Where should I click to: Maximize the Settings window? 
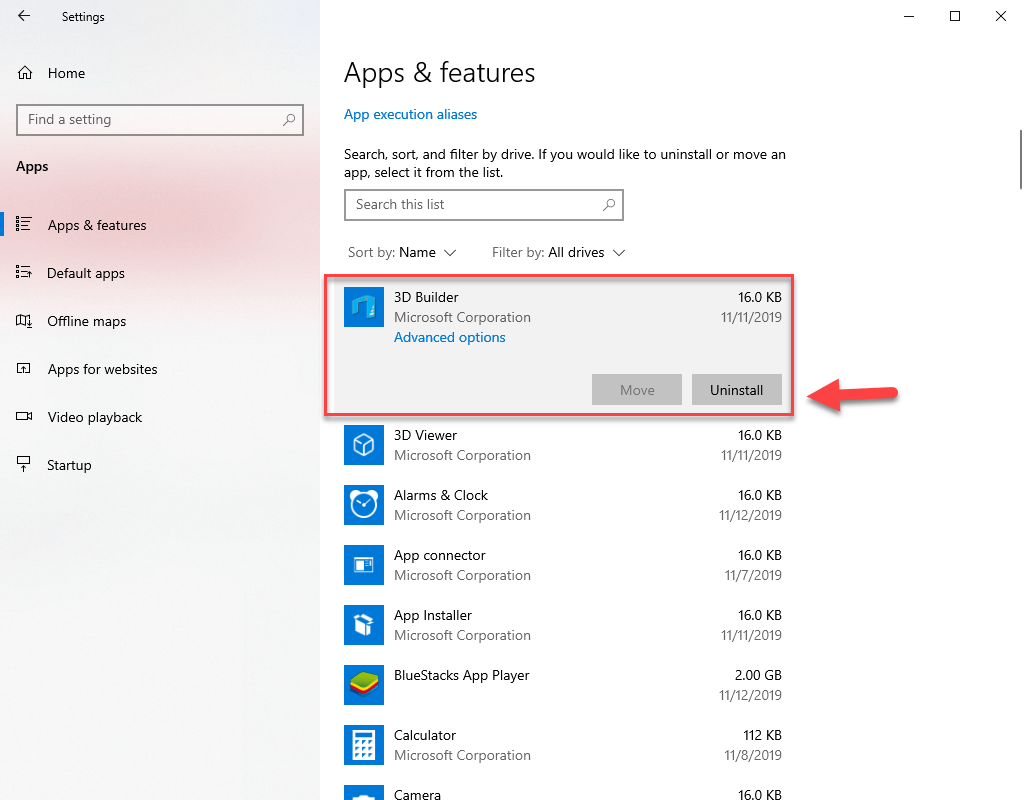pyautogui.click(x=955, y=16)
